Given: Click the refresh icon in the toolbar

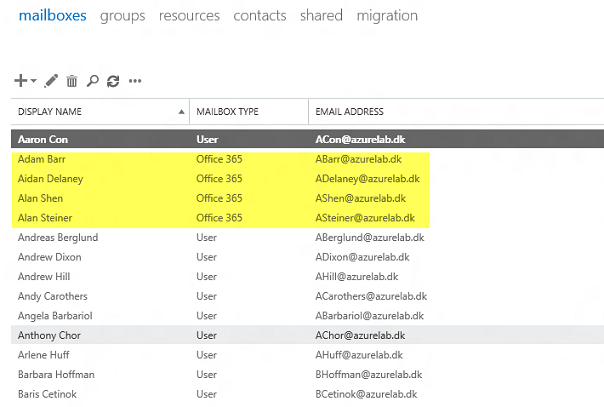Looking at the screenshot, I should tap(113, 81).
